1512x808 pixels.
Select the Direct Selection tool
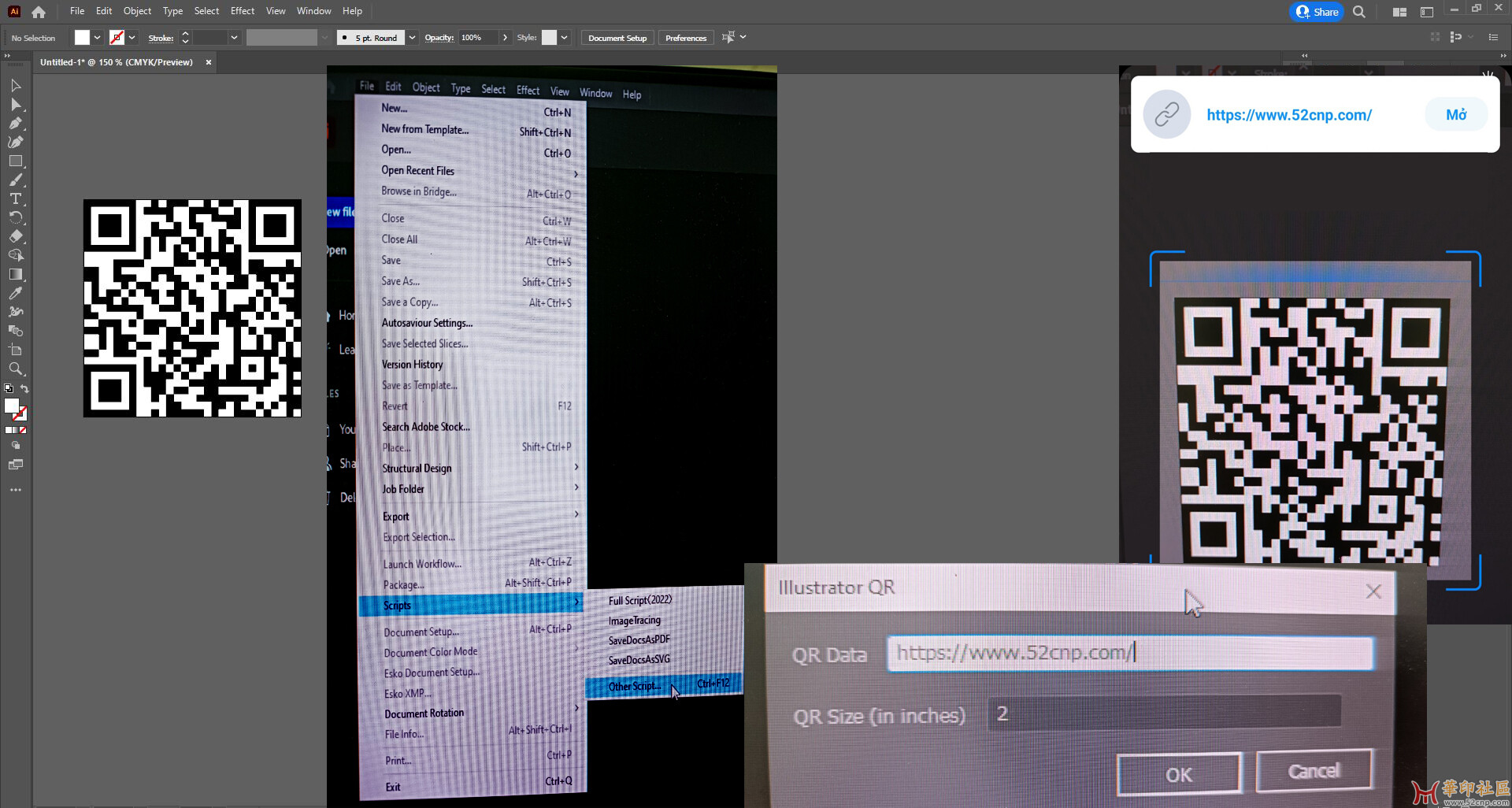coord(15,104)
